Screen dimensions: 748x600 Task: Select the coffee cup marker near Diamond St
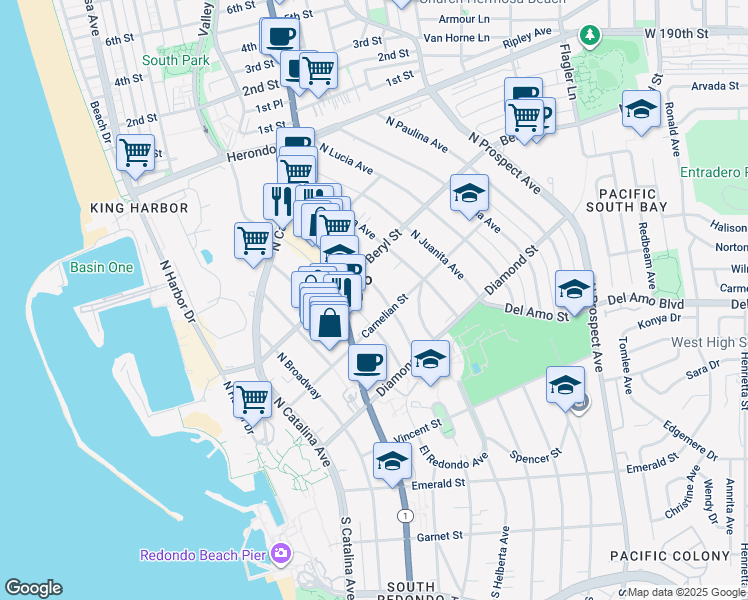point(367,364)
